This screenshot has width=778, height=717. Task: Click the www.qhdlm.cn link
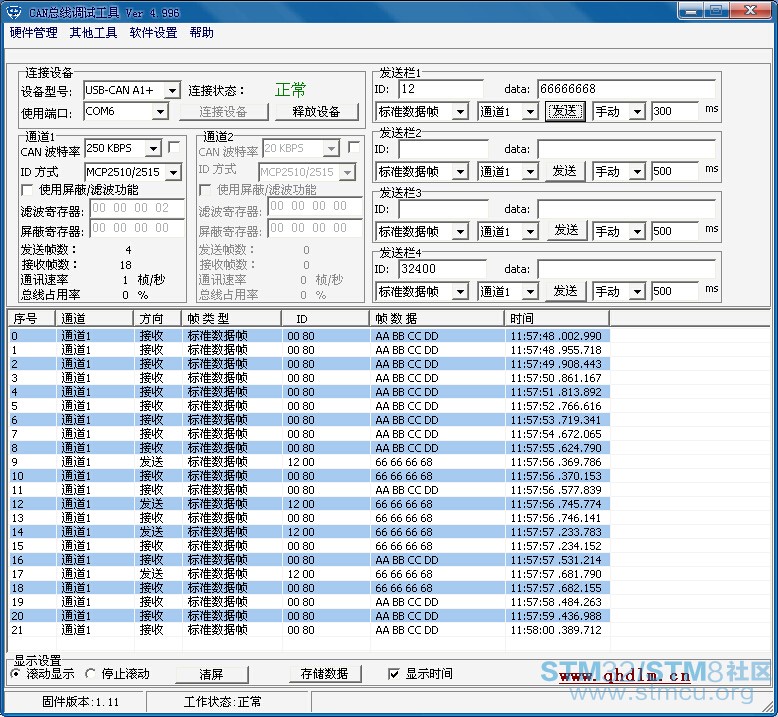pos(625,676)
